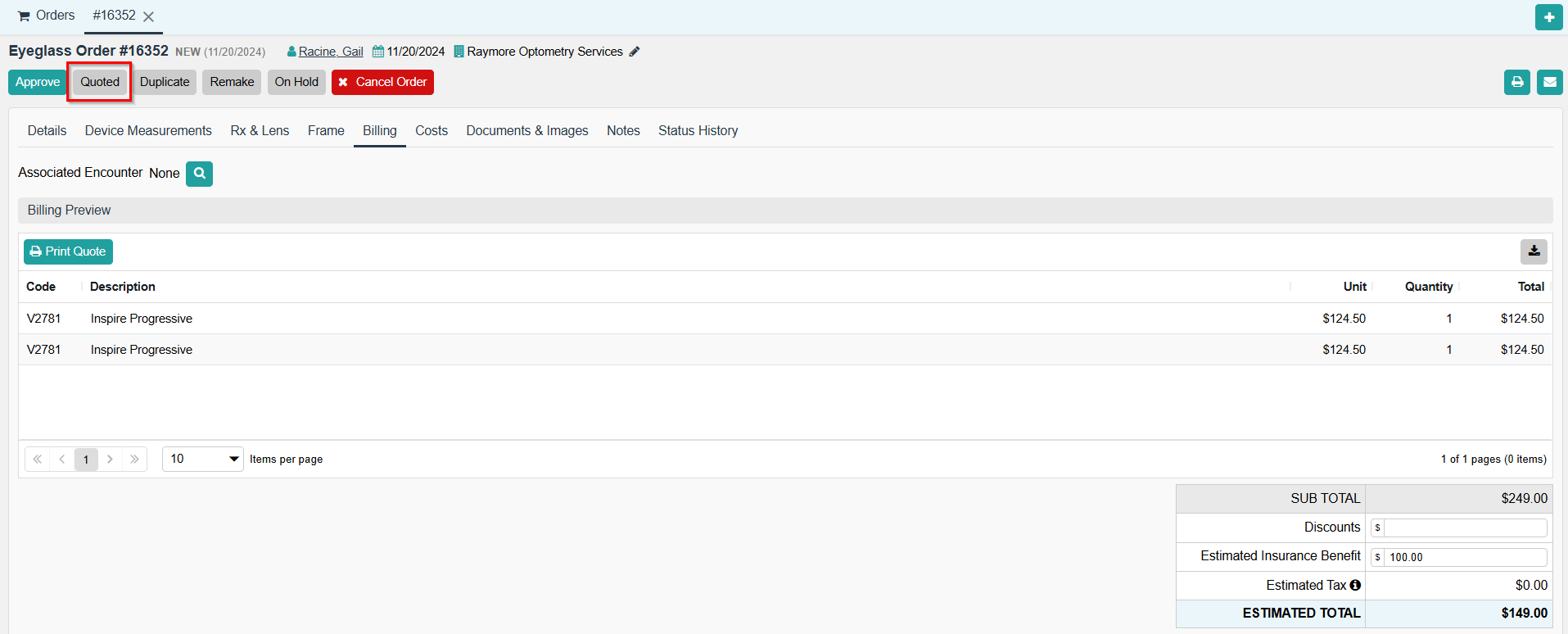The height and width of the screenshot is (634, 1568).
Task: Go to last page of billing items
Action: (x=134, y=460)
